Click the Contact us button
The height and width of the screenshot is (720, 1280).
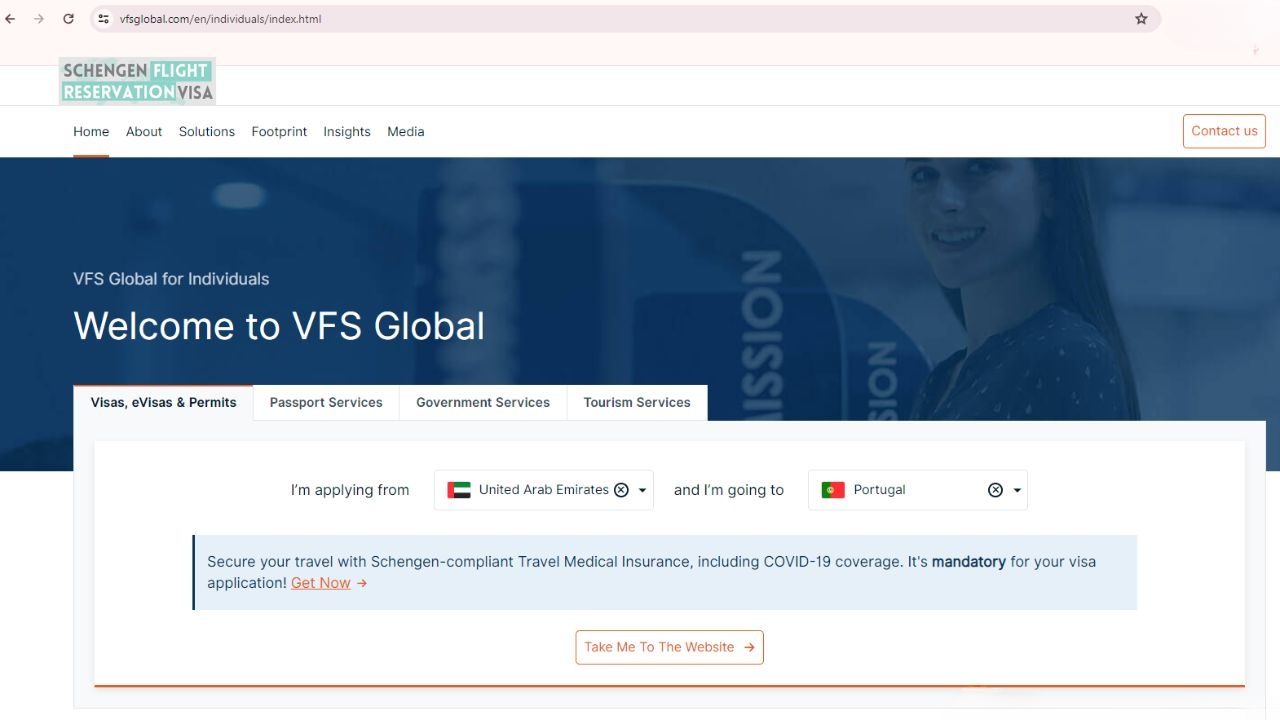(1224, 131)
